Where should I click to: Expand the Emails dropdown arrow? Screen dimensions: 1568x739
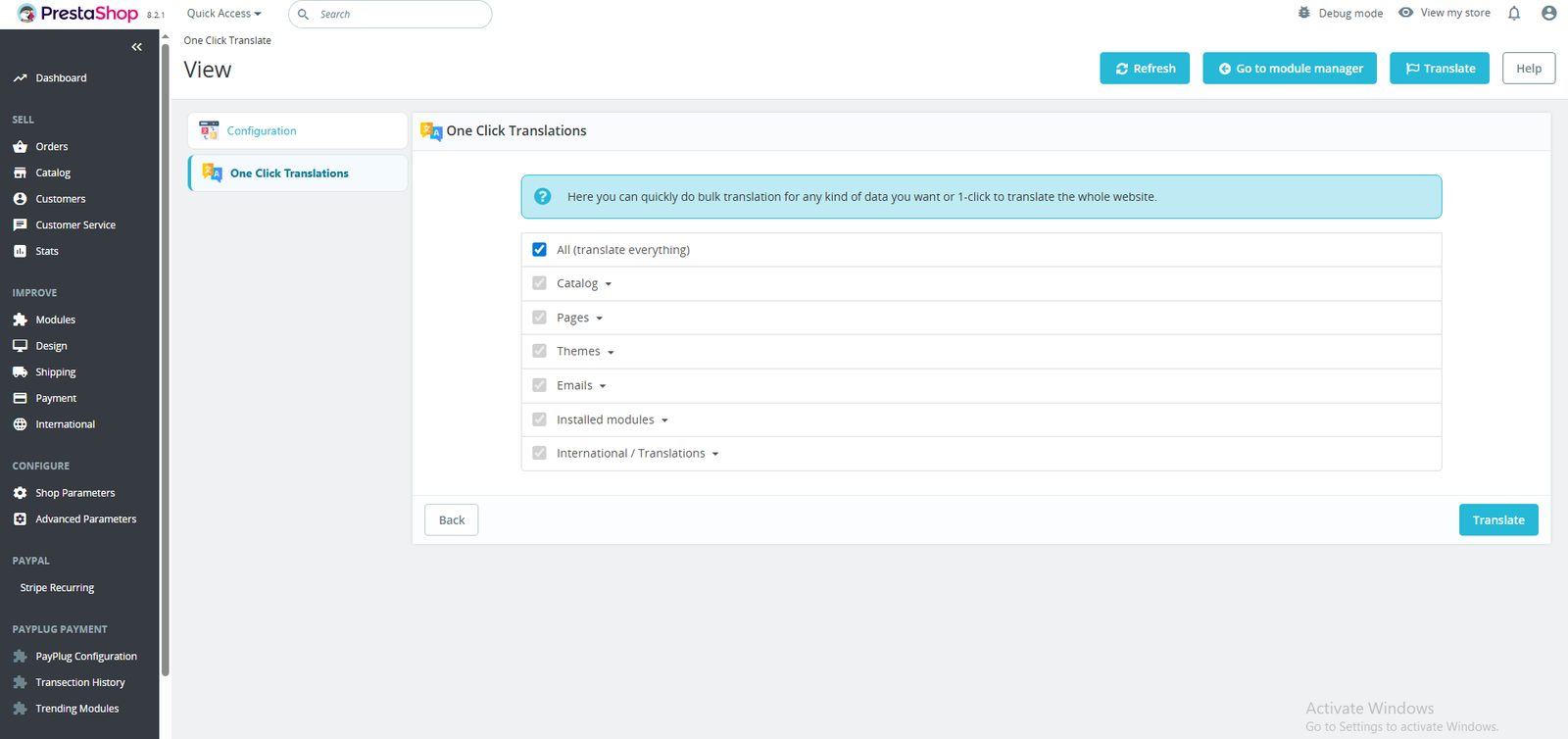(x=603, y=386)
